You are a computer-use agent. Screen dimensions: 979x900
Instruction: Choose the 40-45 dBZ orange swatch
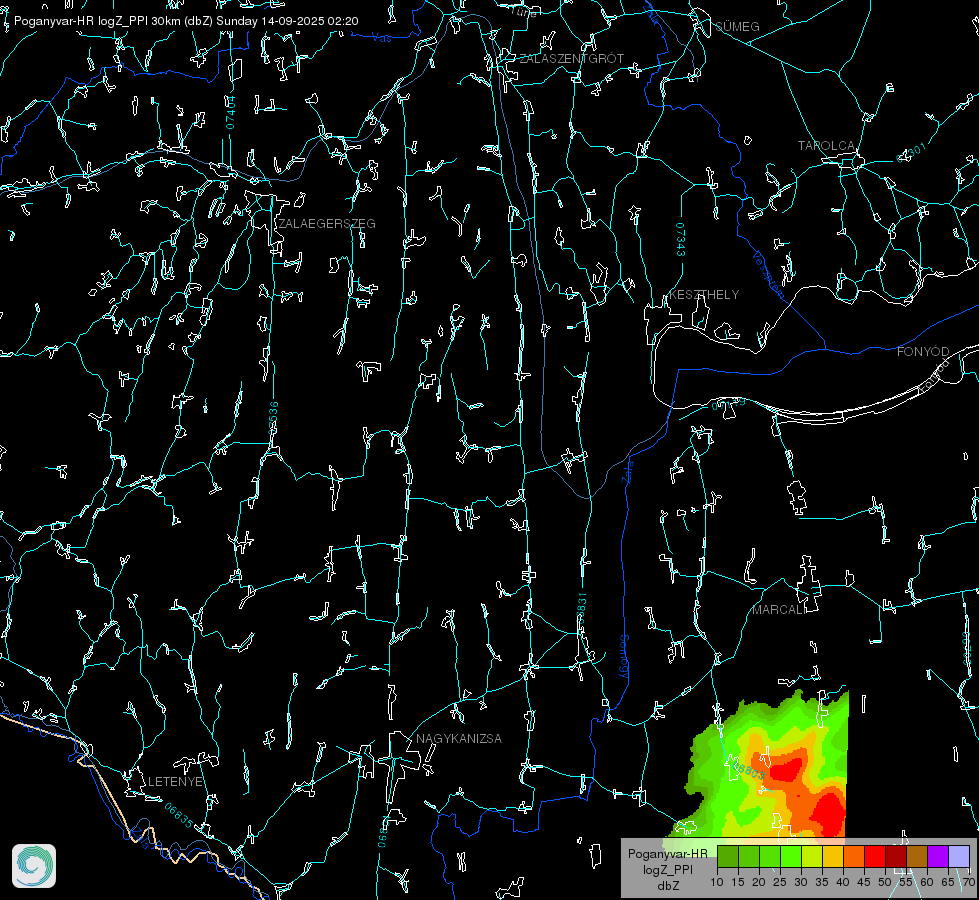(x=854, y=856)
